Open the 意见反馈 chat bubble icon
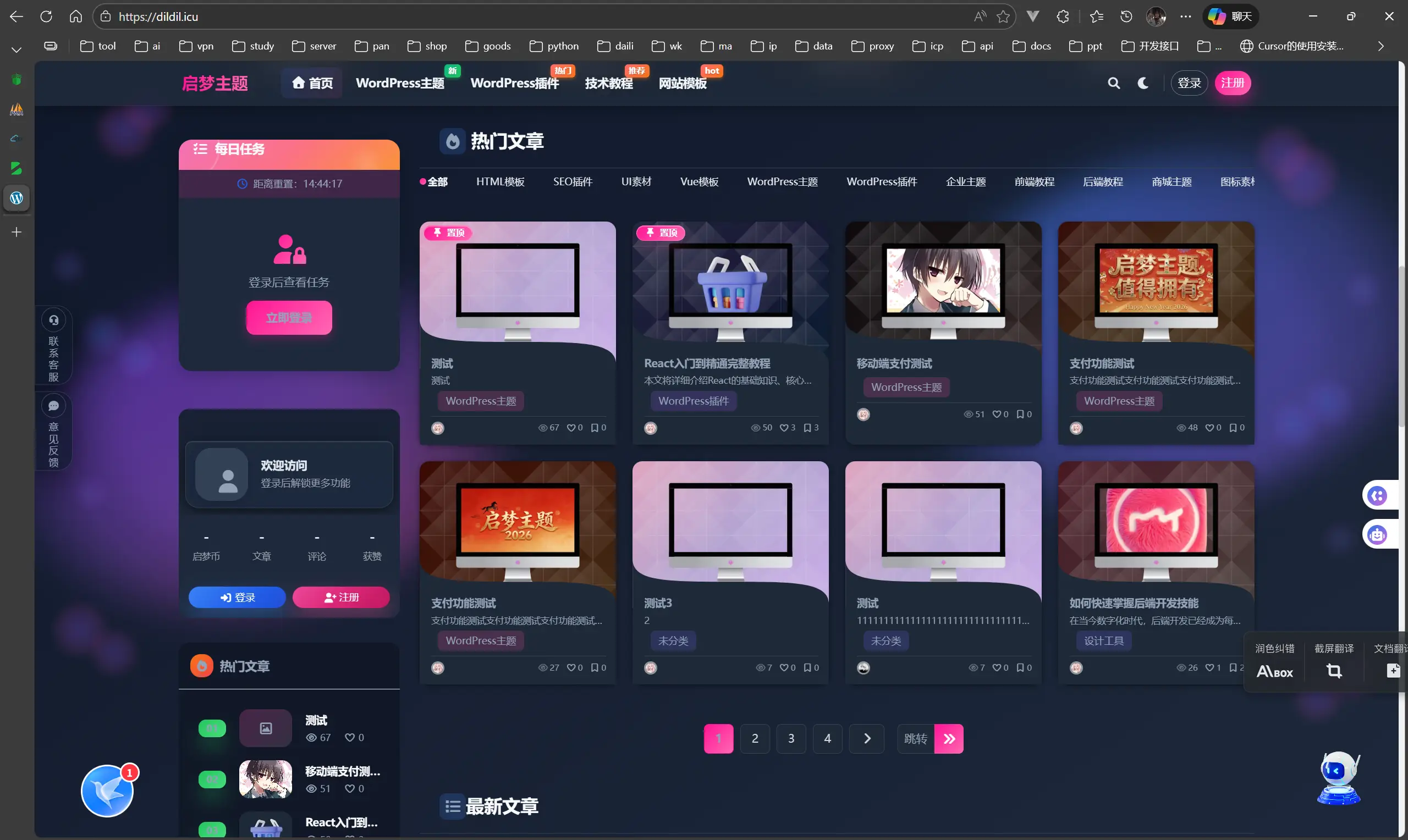Viewport: 1408px width, 840px height. click(x=54, y=406)
